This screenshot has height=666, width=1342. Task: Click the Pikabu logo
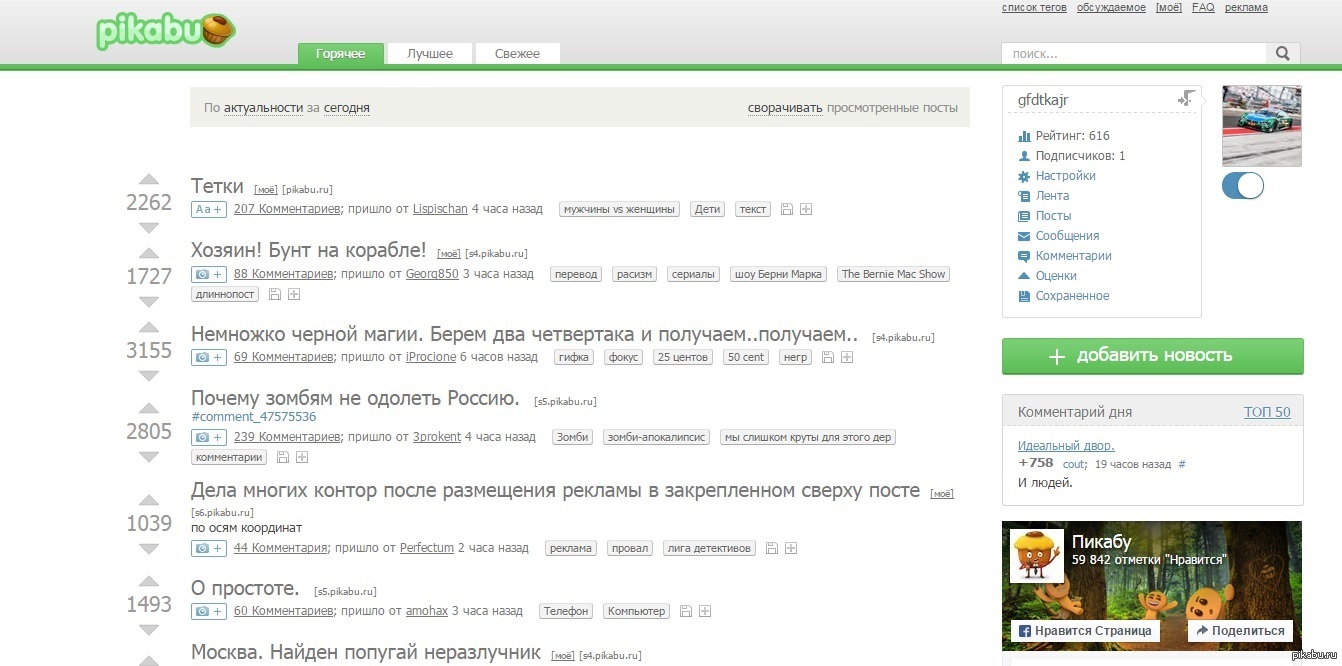[166, 32]
